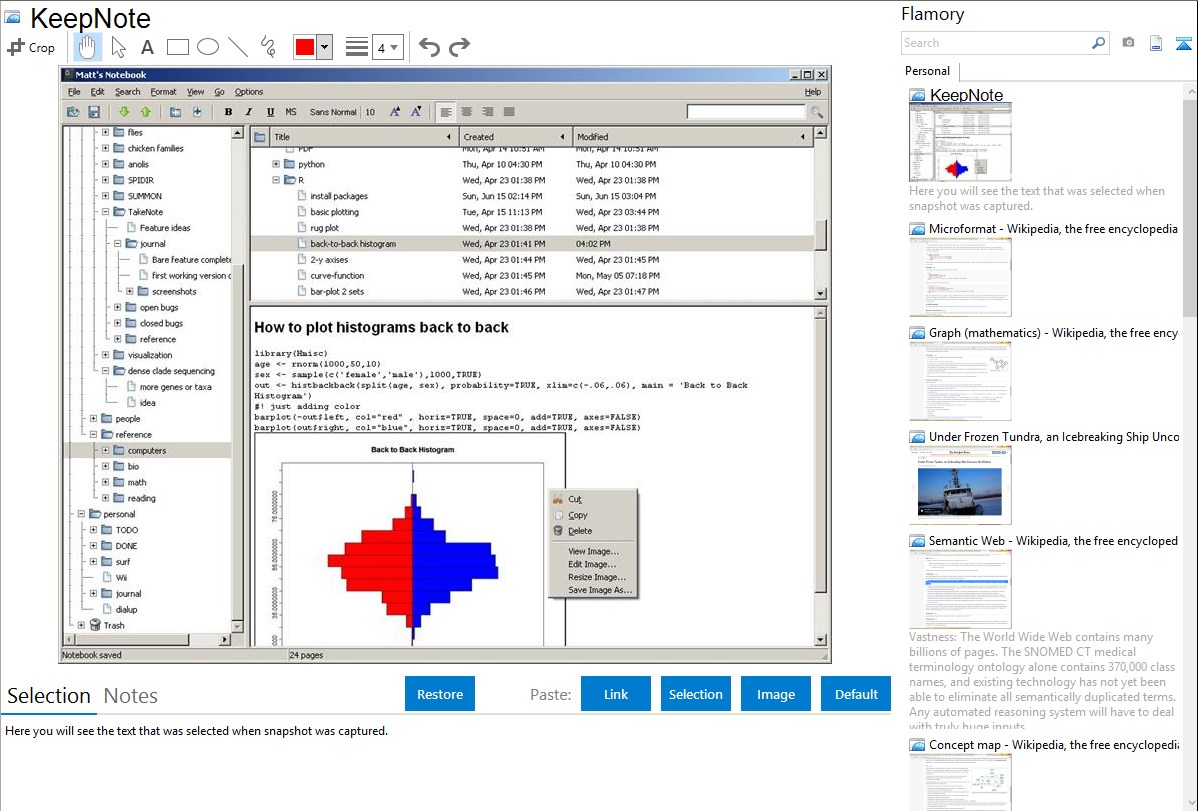
Task: Activate the Crop tool
Action: coord(31,47)
